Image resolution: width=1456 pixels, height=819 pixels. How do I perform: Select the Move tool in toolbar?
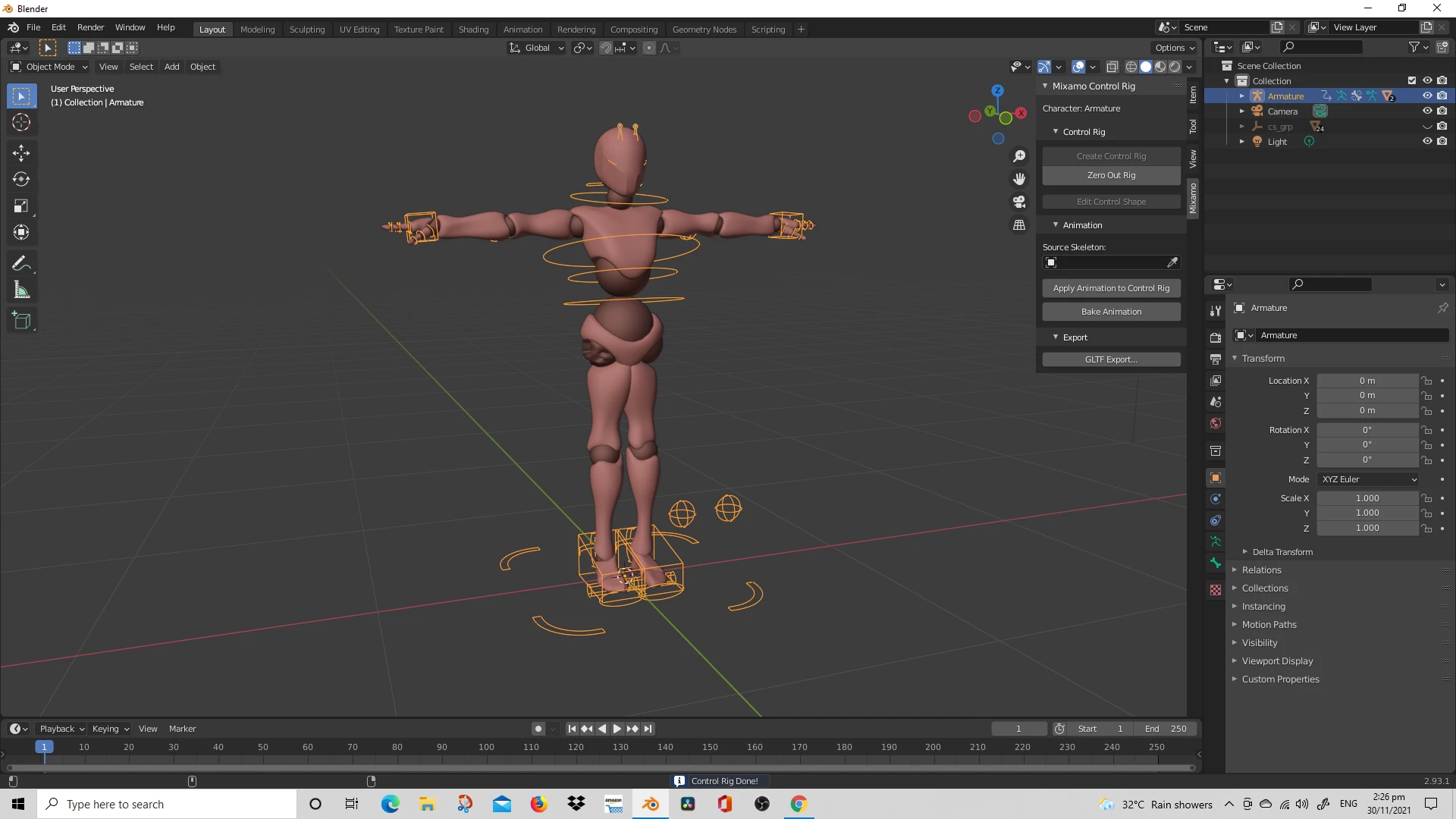point(21,153)
